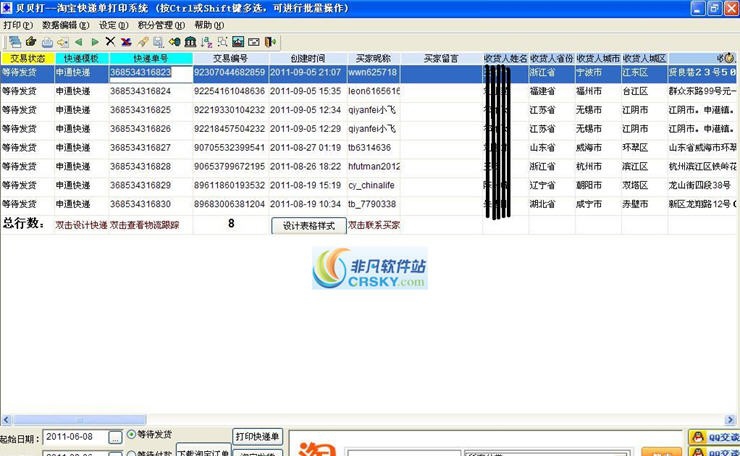Click the 交易编号 column header
Screen dimensions: 740x456
230,59
